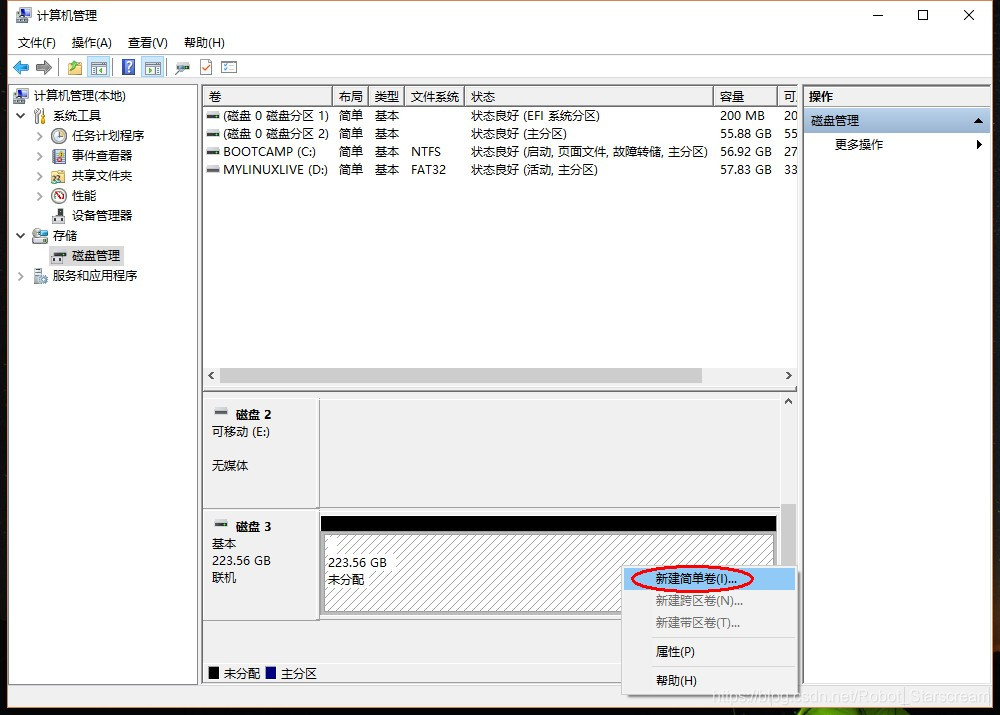Click the 服务和应用程序 icon
Image resolution: width=1000 pixels, height=715 pixels.
pos(40,276)
